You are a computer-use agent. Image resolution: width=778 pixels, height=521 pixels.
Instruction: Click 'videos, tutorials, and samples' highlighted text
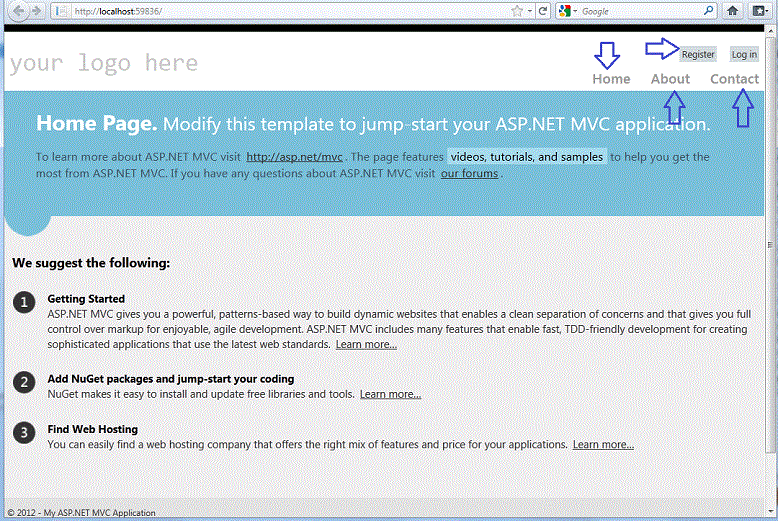click(x=526, y=157)
